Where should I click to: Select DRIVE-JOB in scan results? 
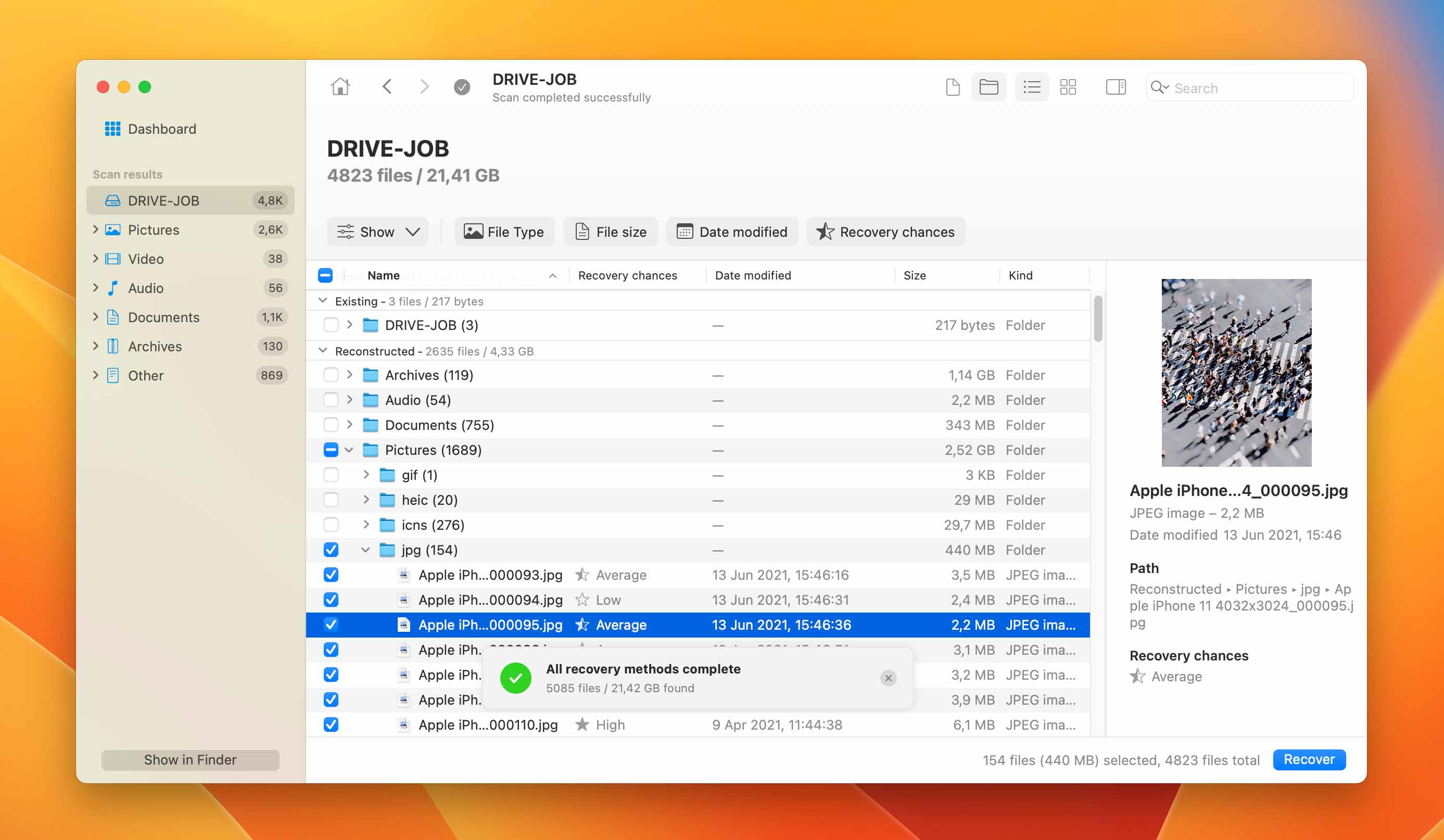click(190, 200)
